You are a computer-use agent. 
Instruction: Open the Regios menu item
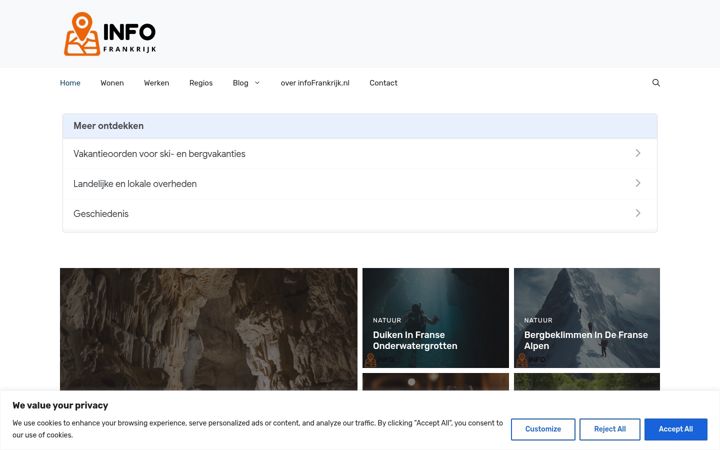point(201,83)
